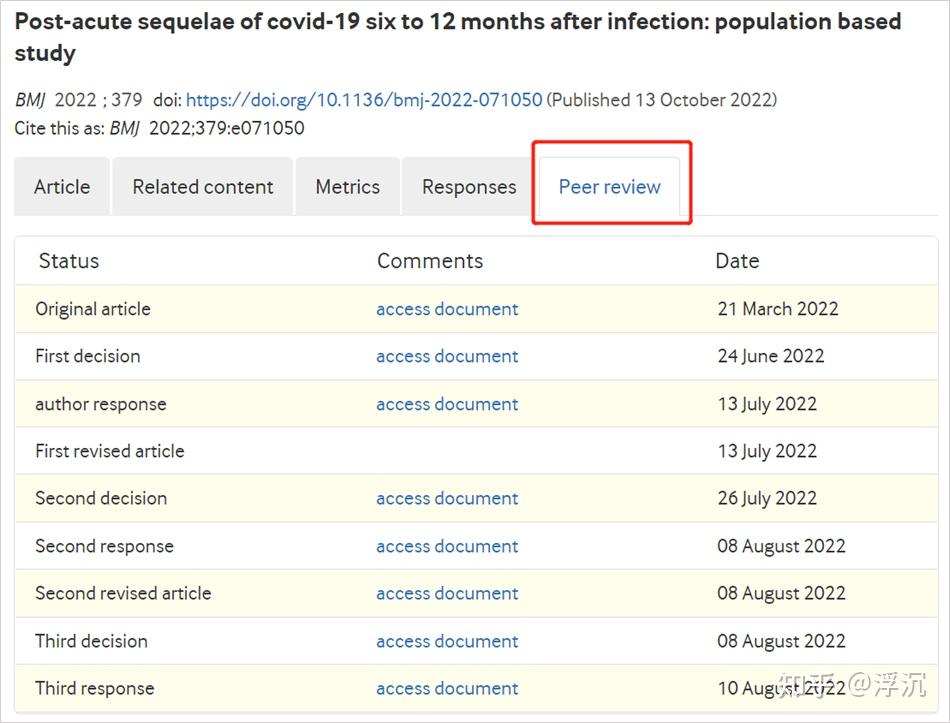Access document for Second revised article
950x723 pixels.
tap(447, 593)
